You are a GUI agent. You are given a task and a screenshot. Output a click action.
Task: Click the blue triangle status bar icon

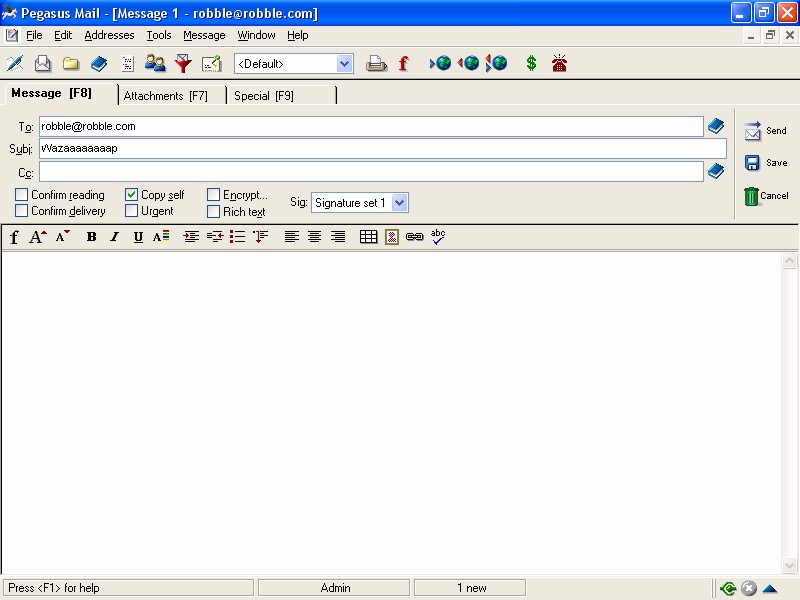[x=770, y=588]
